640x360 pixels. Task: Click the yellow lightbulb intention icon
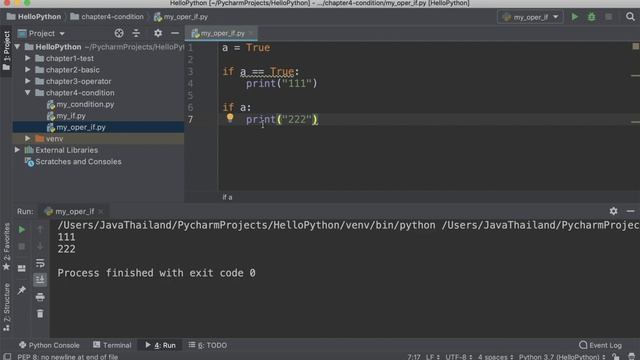tap(230, 118)
